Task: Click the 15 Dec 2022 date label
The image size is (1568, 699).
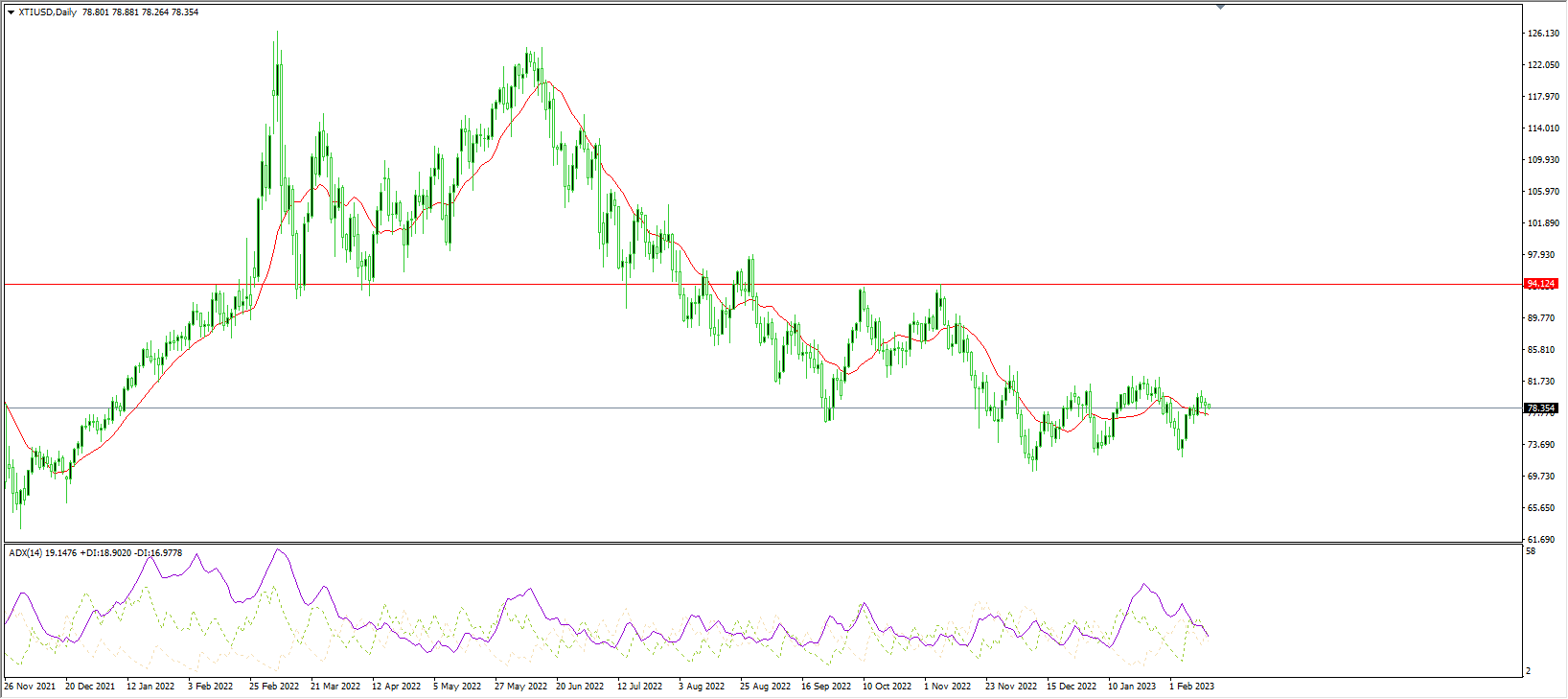Action: 1072,687
